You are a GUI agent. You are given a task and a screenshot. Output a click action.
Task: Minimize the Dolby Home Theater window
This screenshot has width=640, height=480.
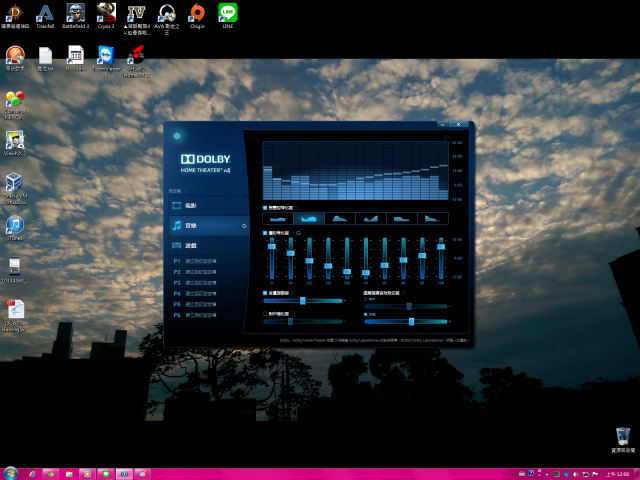pyautogui.click(x=442, y=124)
